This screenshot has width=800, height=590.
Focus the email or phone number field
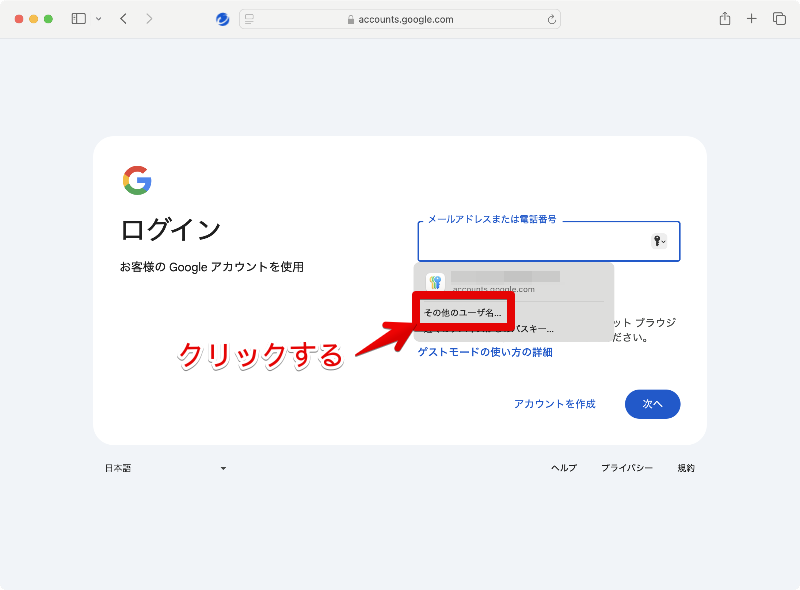point(549,241)
